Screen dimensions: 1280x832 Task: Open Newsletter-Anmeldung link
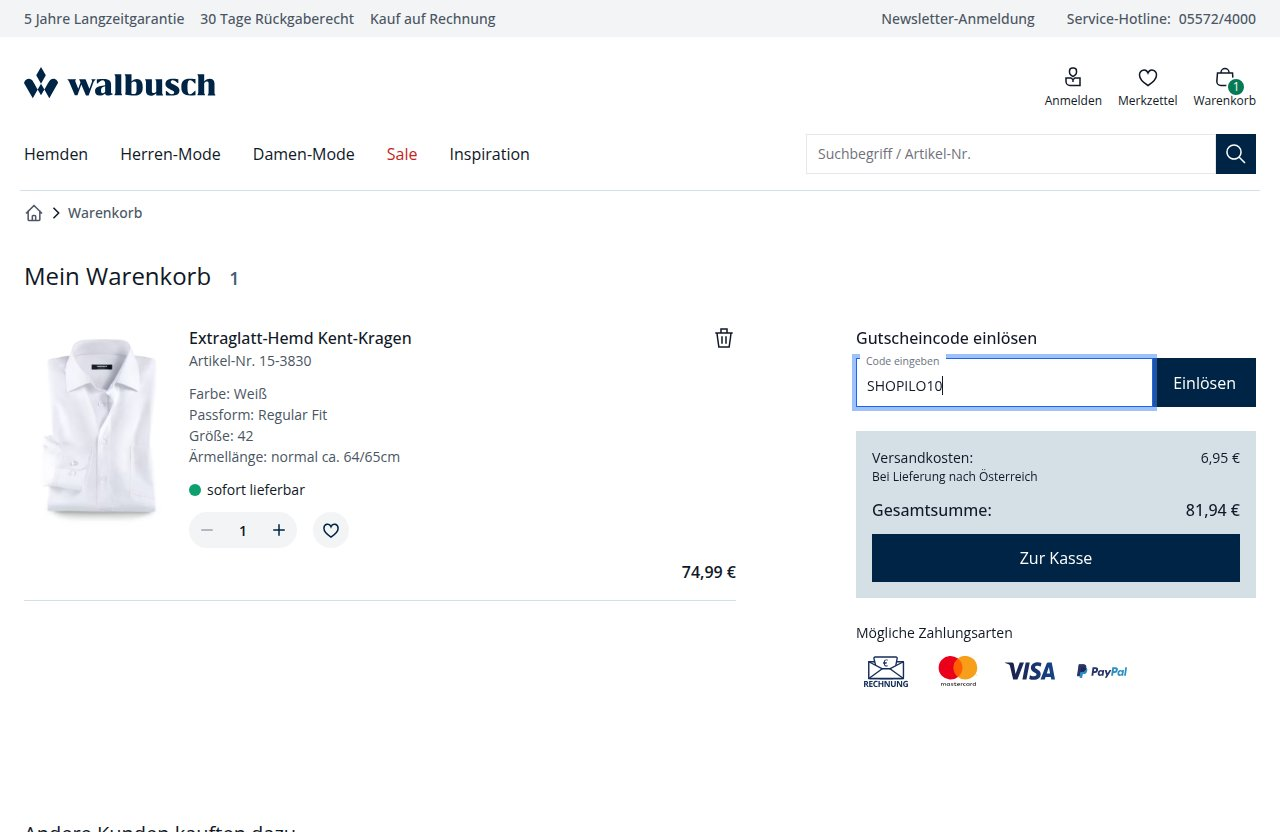958,19
